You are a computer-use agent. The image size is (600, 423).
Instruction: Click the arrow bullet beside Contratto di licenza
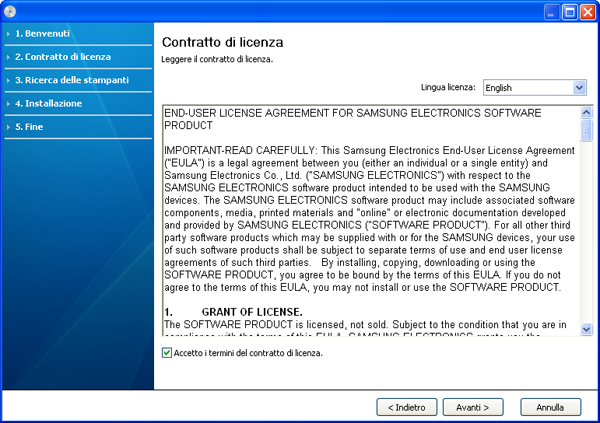[x=8, y=57]
